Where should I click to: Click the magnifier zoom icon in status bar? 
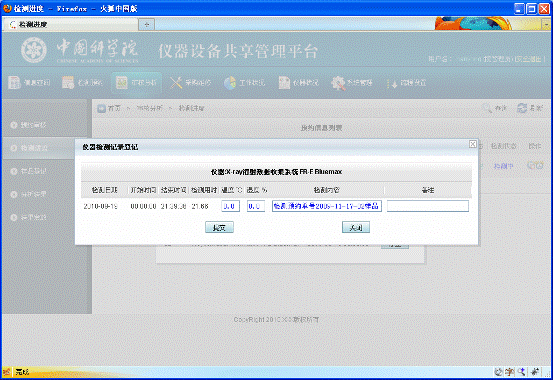point(522,372)
